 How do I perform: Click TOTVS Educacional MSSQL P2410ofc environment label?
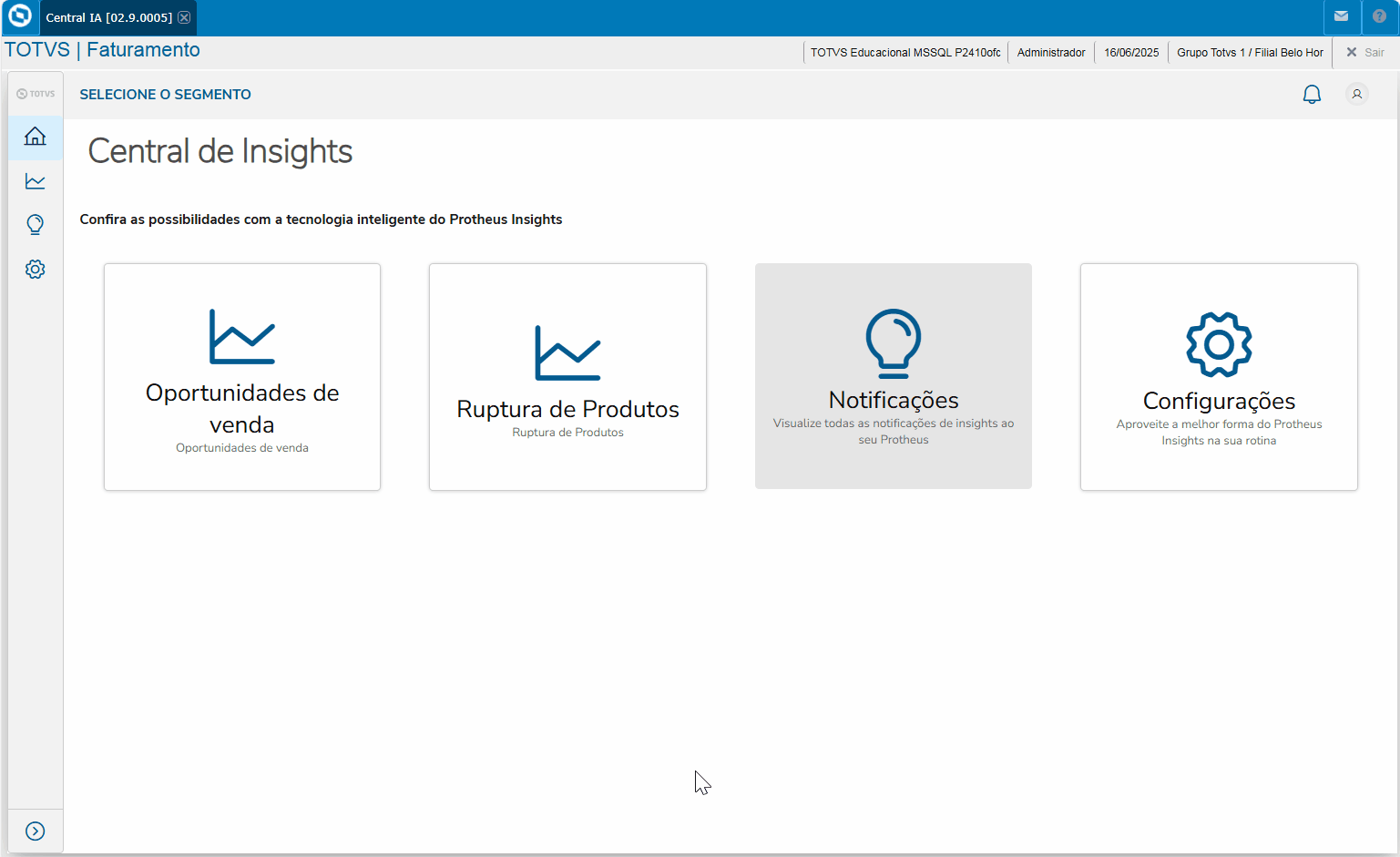pyautogui.click(x=905, y=53)
